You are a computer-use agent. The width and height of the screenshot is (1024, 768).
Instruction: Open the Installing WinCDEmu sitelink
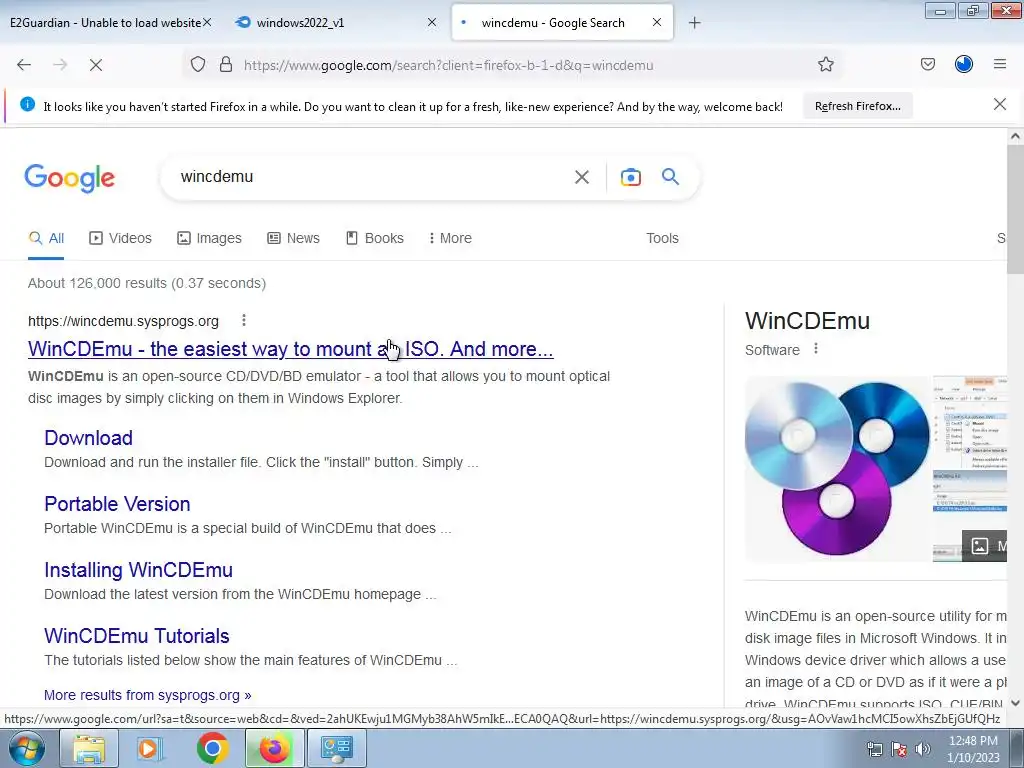(x=138, y=569)
